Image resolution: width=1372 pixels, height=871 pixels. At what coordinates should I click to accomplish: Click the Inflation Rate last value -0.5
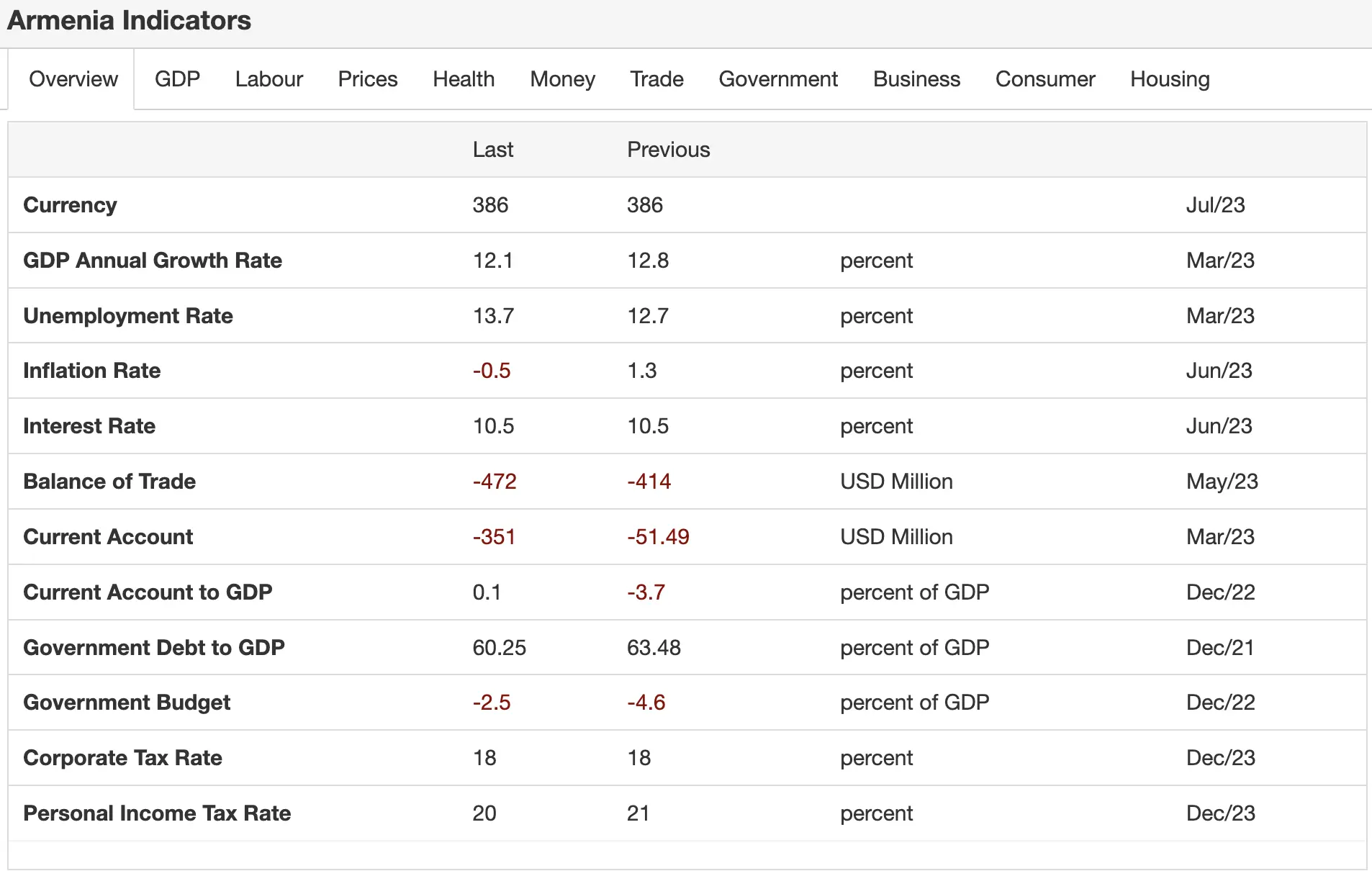tap(492, 371)
